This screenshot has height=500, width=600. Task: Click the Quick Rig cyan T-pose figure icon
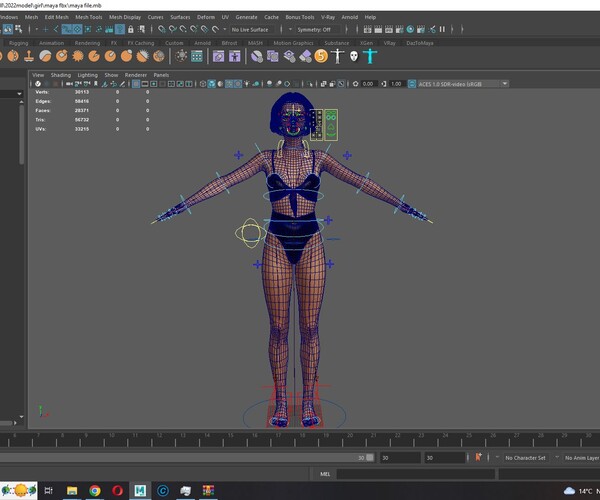coord(370,56)
